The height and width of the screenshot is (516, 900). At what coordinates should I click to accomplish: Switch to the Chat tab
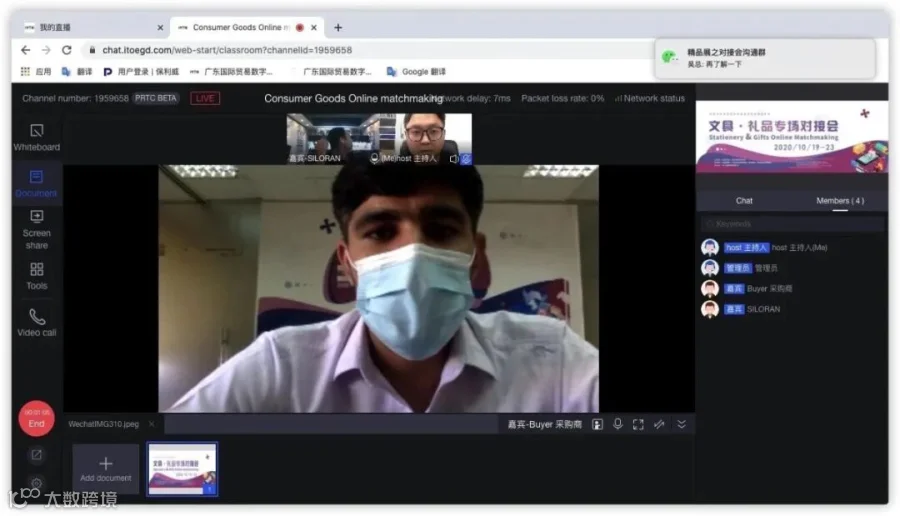744,200
